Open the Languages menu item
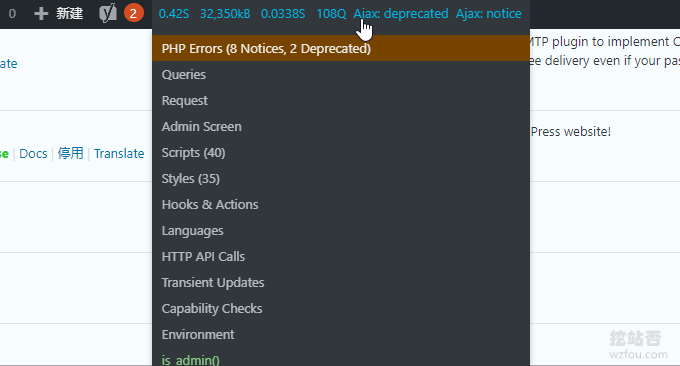The width and height of the screenshot is (680, 366). [340, 230]
